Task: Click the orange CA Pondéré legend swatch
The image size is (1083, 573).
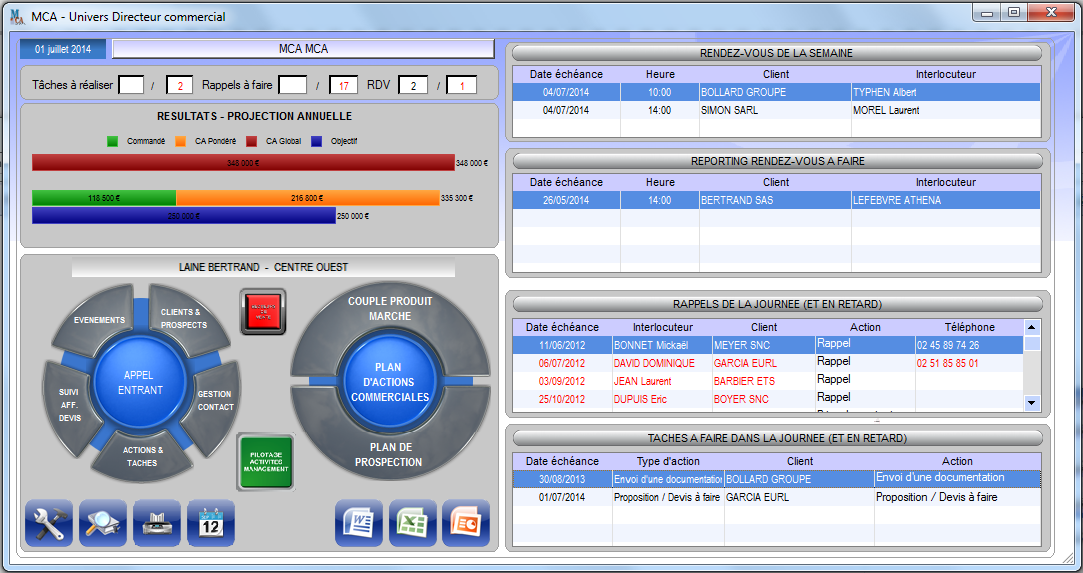Action: tap(181, 141)
